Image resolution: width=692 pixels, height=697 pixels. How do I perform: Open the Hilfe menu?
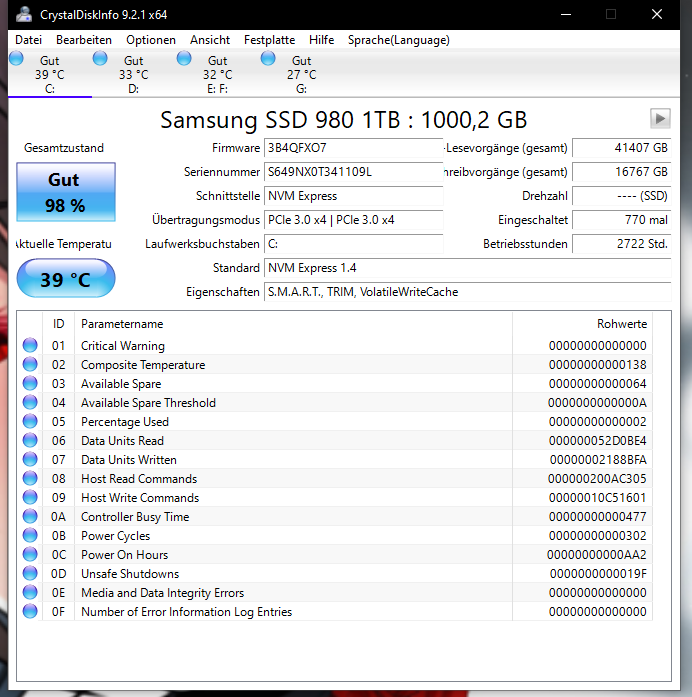tap(321, 40)
